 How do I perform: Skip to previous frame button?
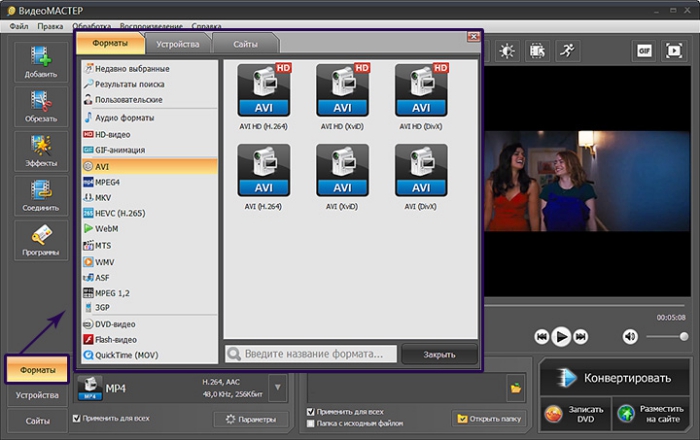(x=542, y=336)
